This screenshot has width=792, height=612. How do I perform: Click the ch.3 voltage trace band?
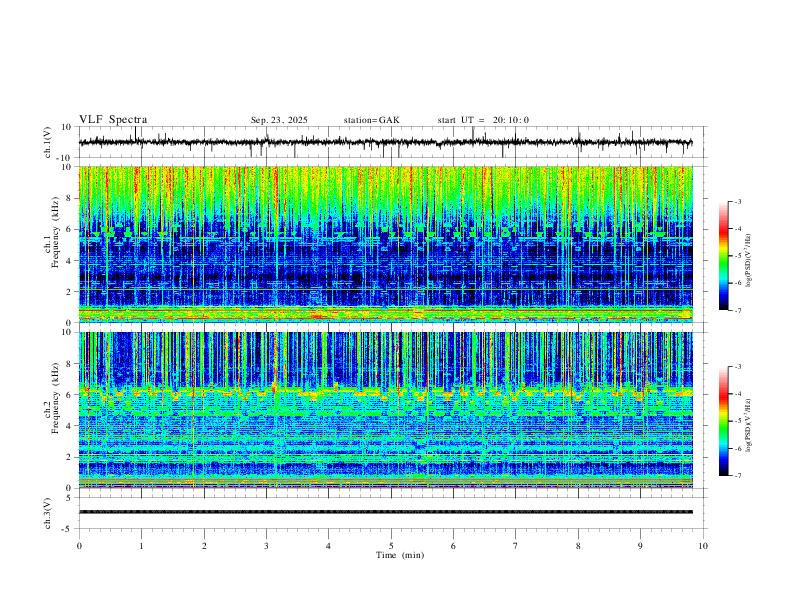pyautogui.click(x=386, y=512)
